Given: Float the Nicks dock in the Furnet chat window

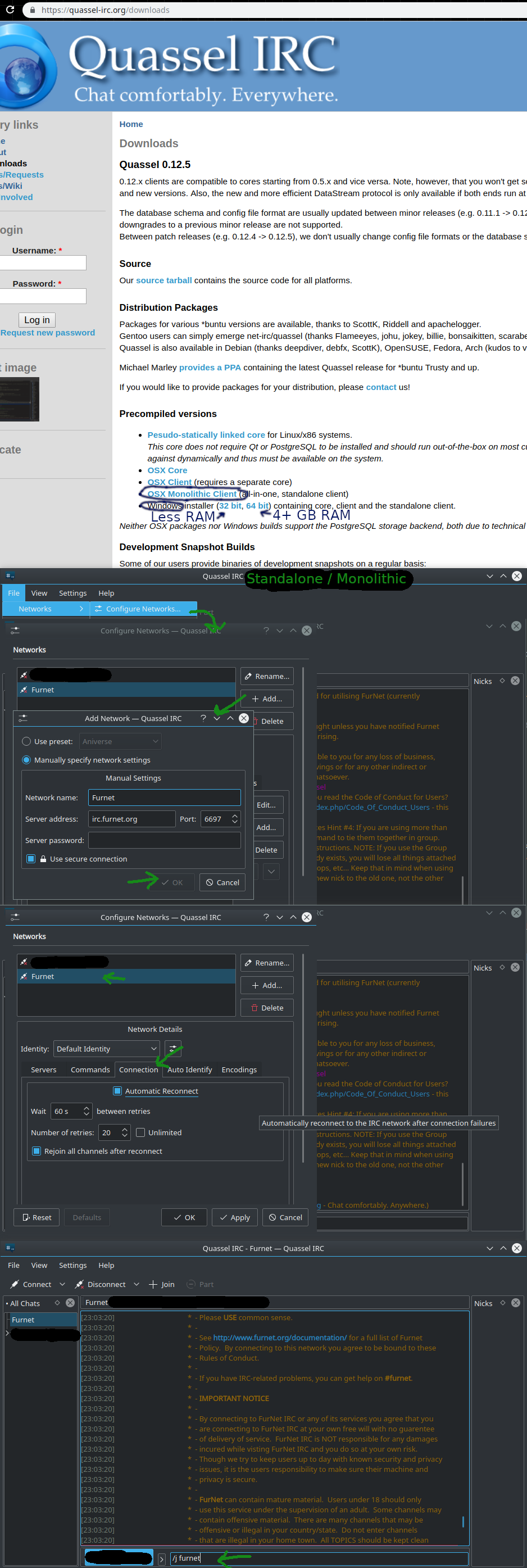Looking at the screenshot, I should (503, 1303).
